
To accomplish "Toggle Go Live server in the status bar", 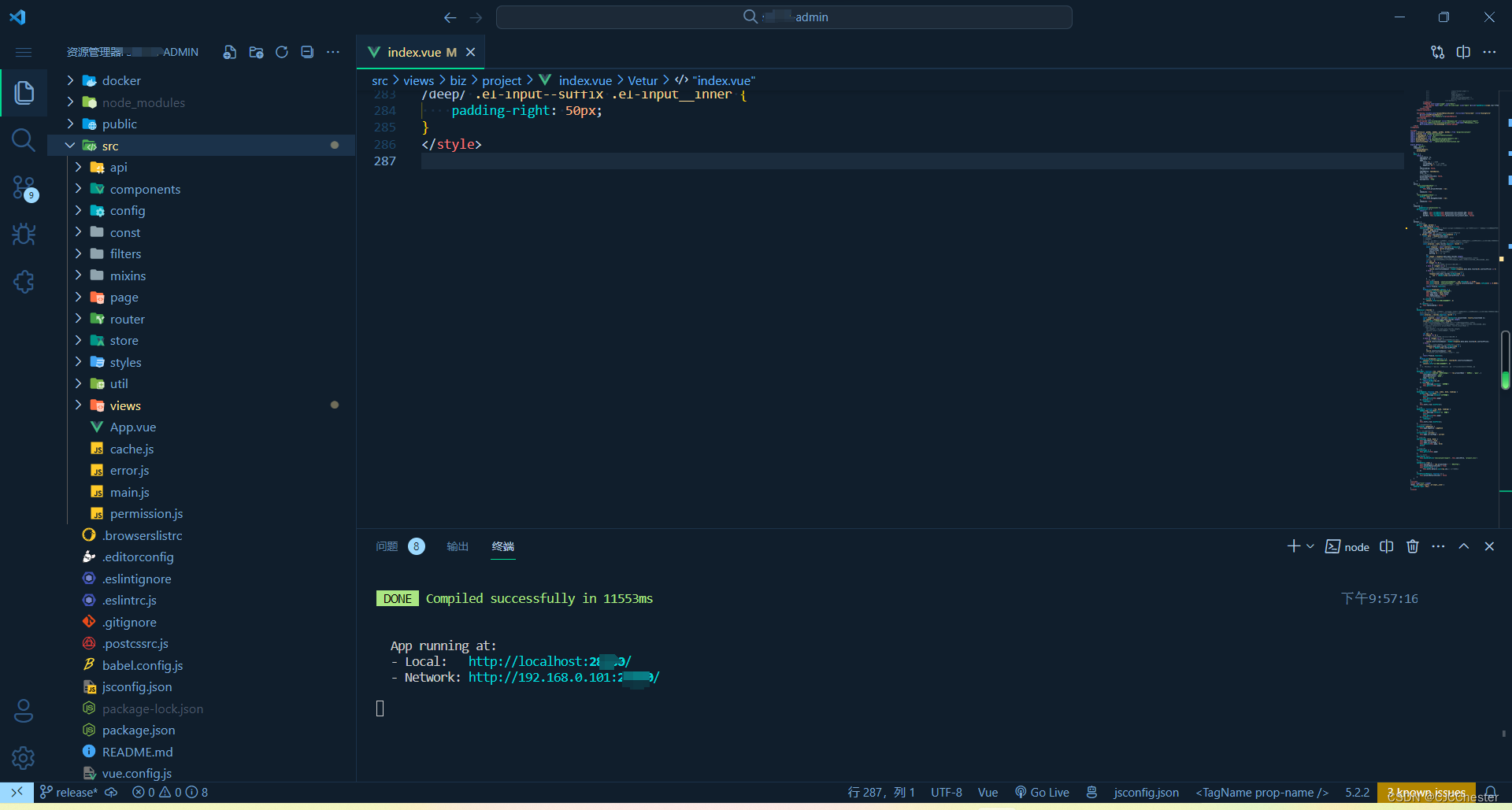I will point(1042,793).
